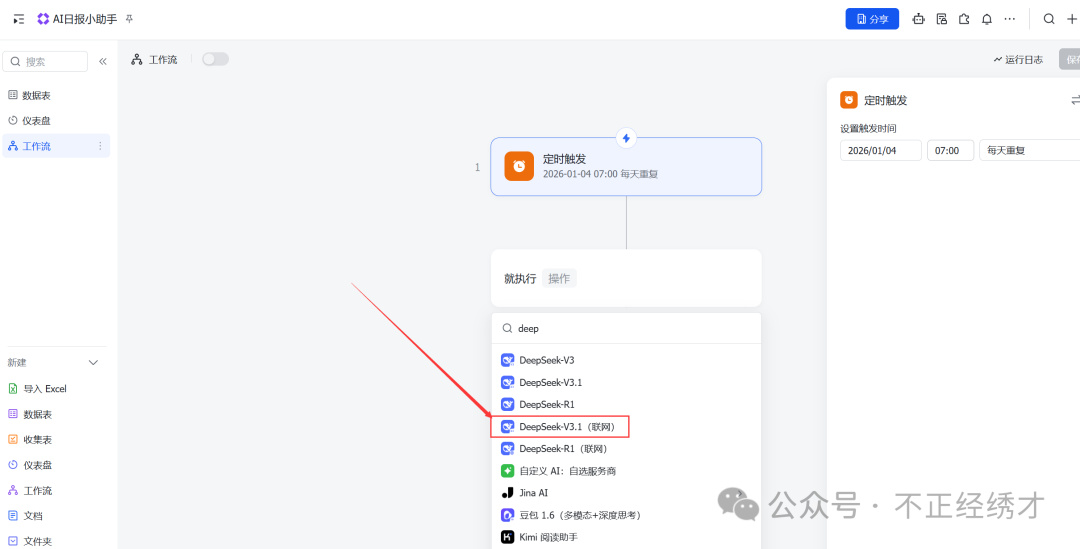Create a new 文件夹

30,541
